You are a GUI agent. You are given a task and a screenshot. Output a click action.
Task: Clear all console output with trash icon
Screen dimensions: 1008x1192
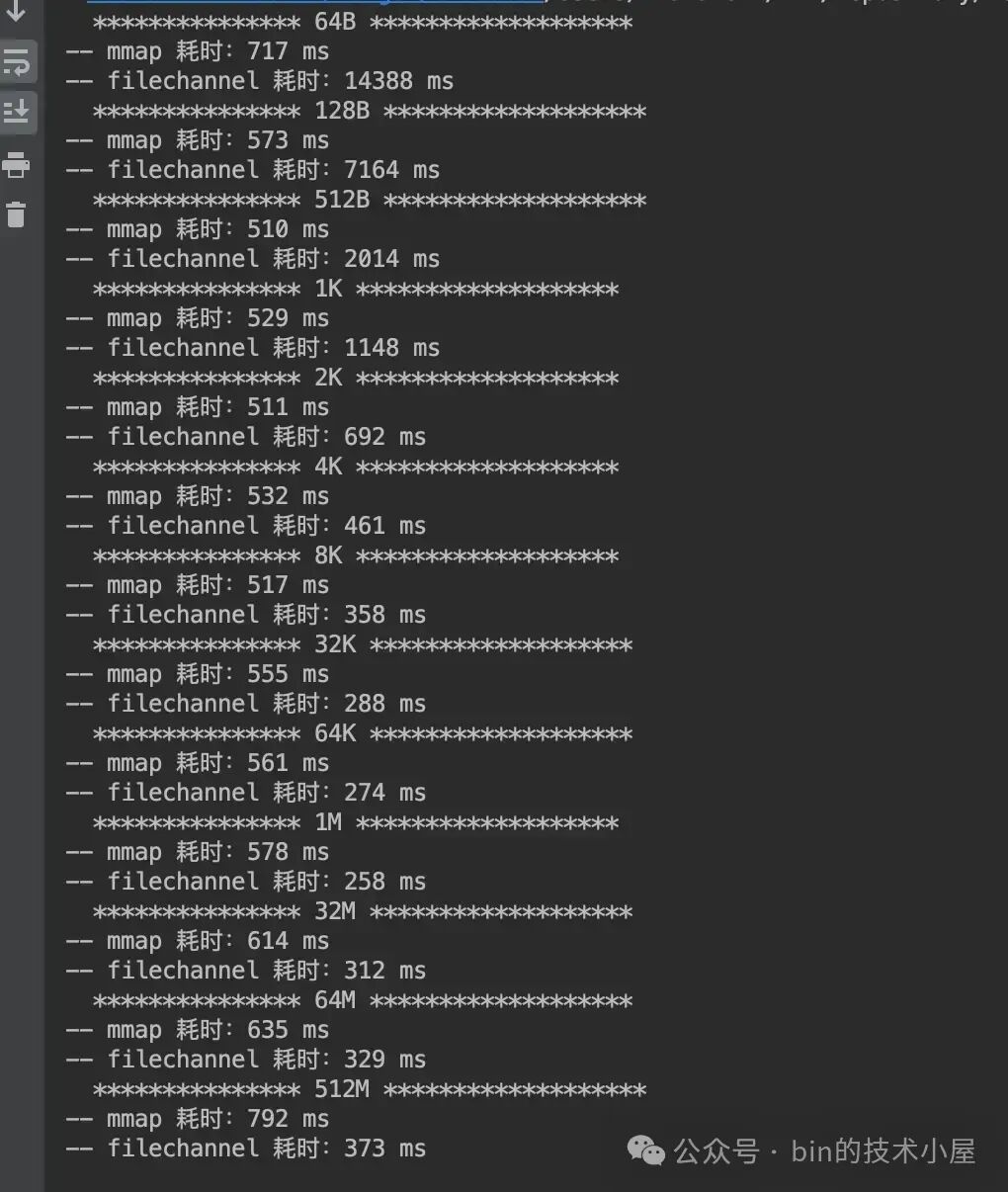[17, 213]
